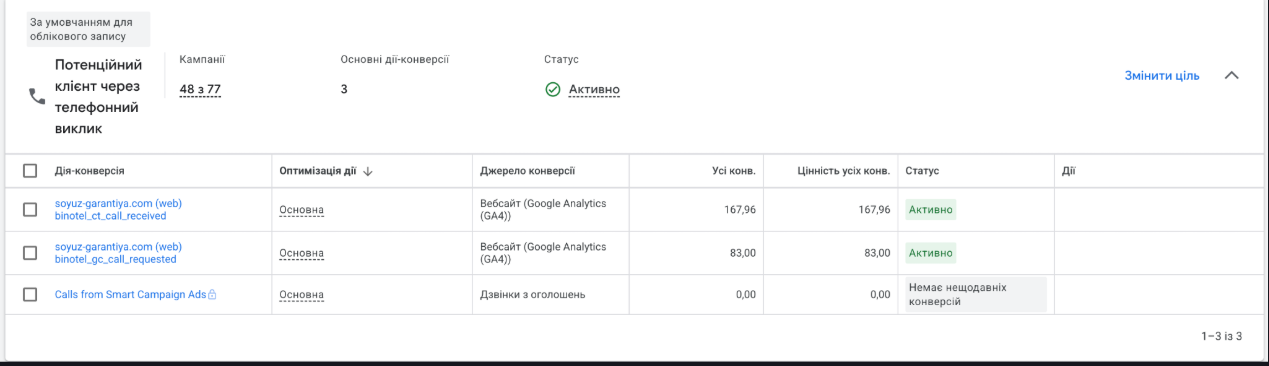Viewport: 1269px width, 366px height.
Task: Click the Потенційний клієнт через телефонний виклик title
Action: [x=98, y=97]
